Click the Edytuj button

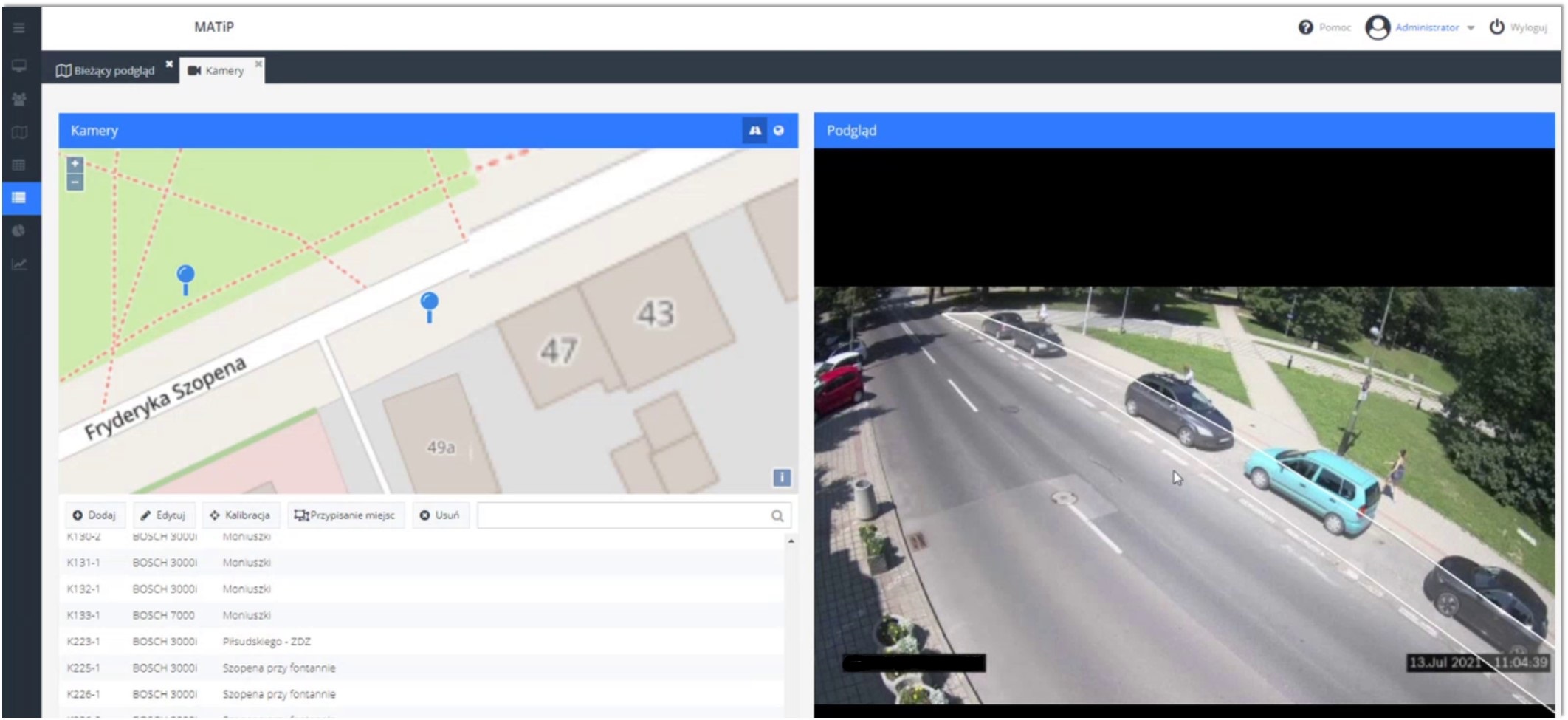click(164, 515)
